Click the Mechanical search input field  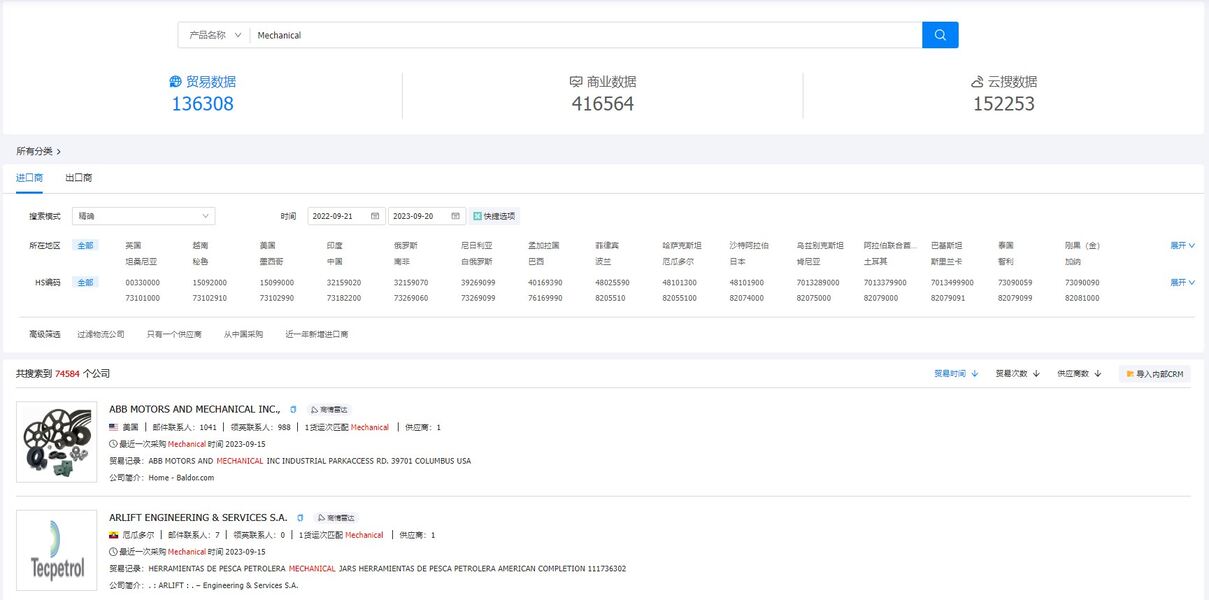(x=586, y=35)
